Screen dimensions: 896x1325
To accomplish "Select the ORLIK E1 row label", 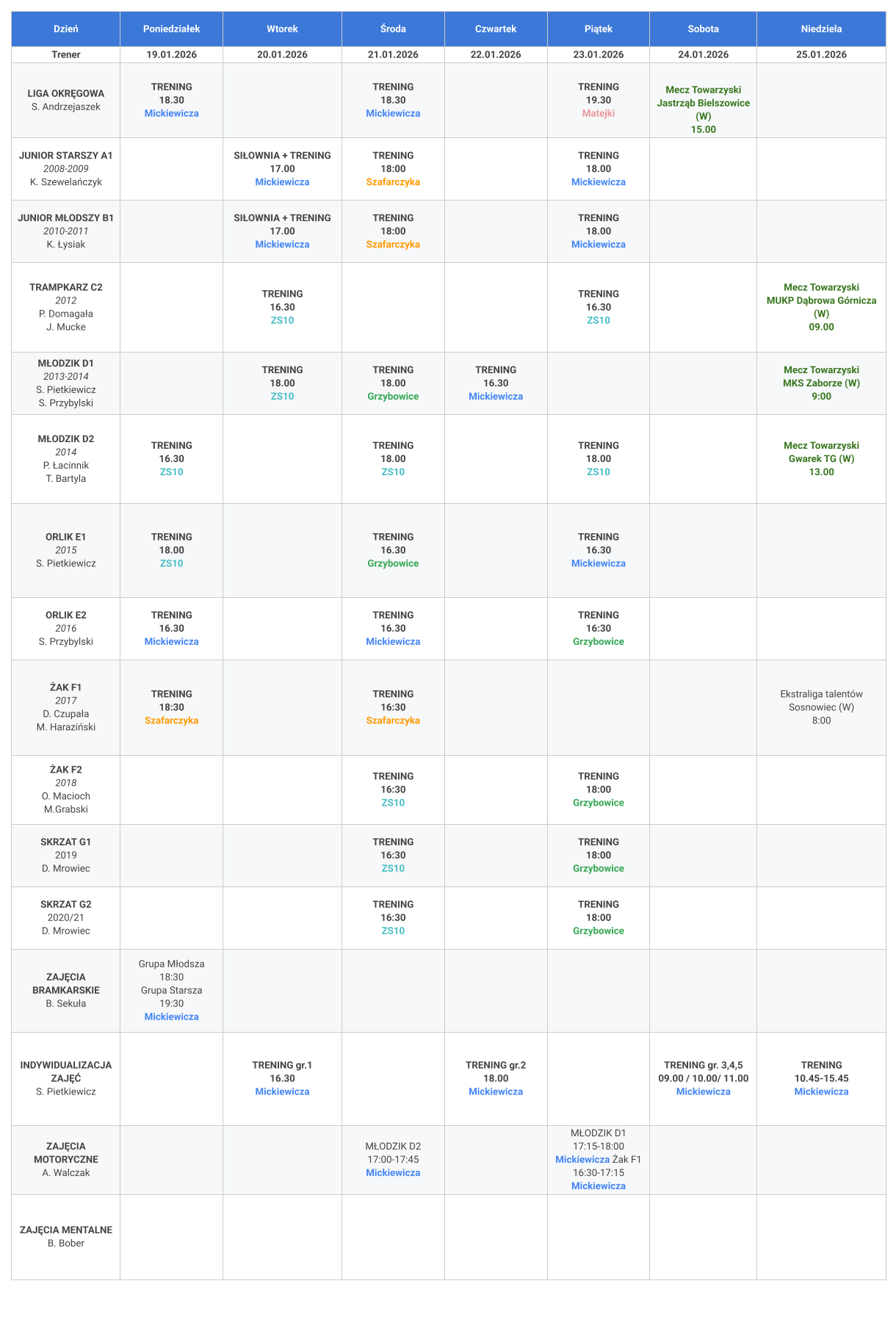I will pos(66,549).
